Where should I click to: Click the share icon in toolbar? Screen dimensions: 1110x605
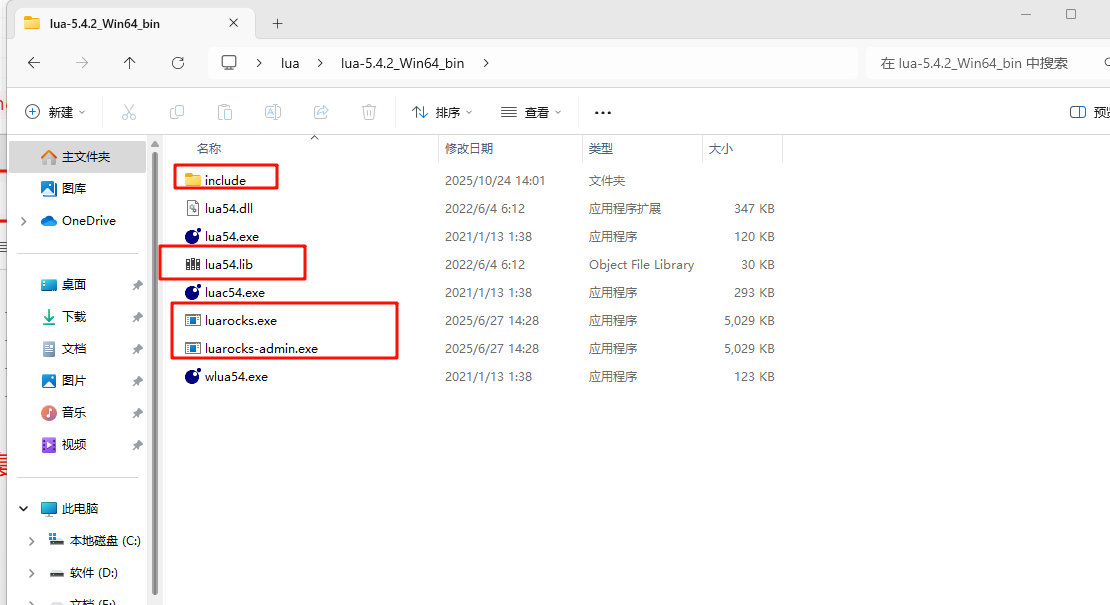click(x=321, y=112)
